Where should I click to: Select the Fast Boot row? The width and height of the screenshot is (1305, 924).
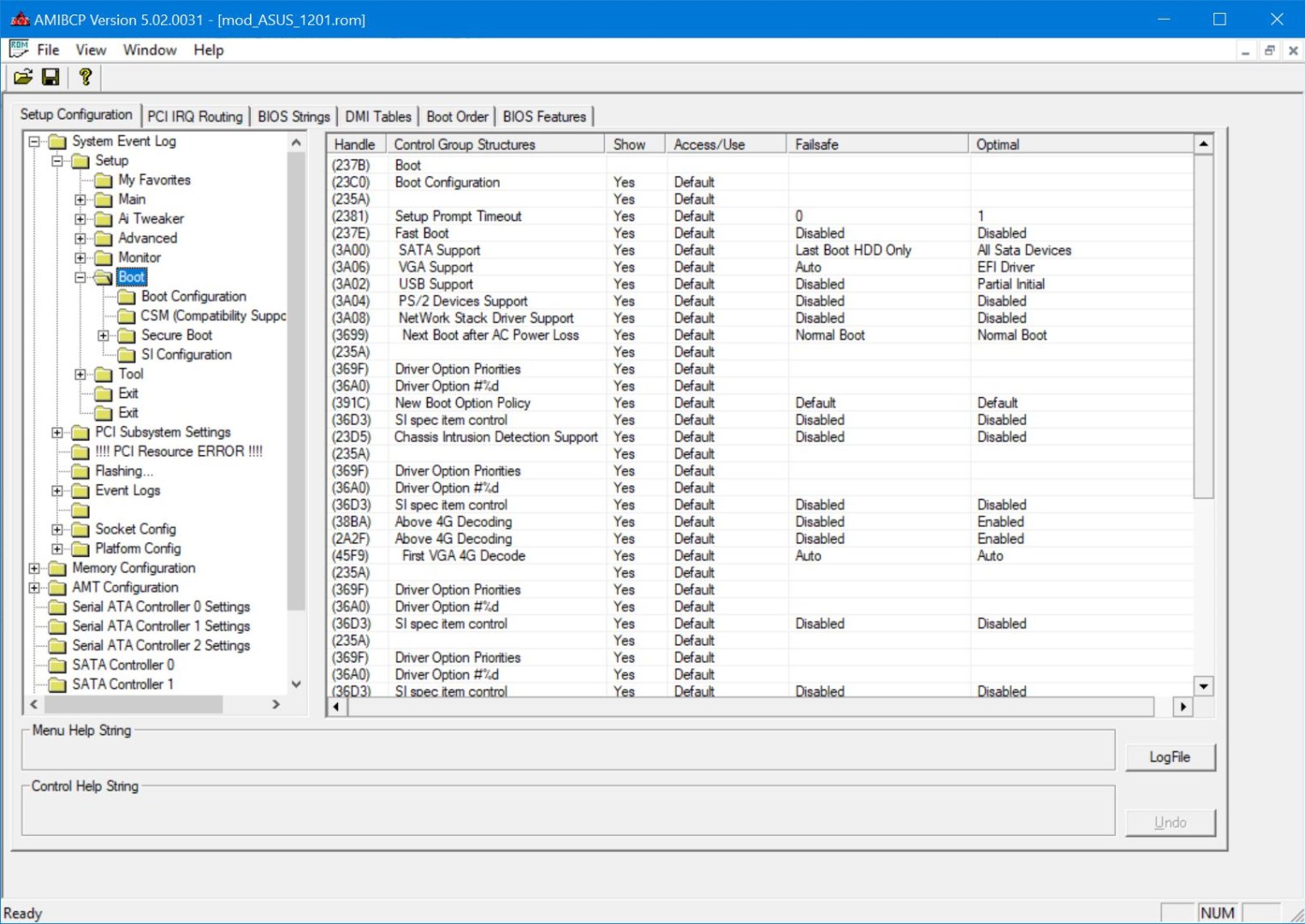pyautogui.click(x=422, y=234)
